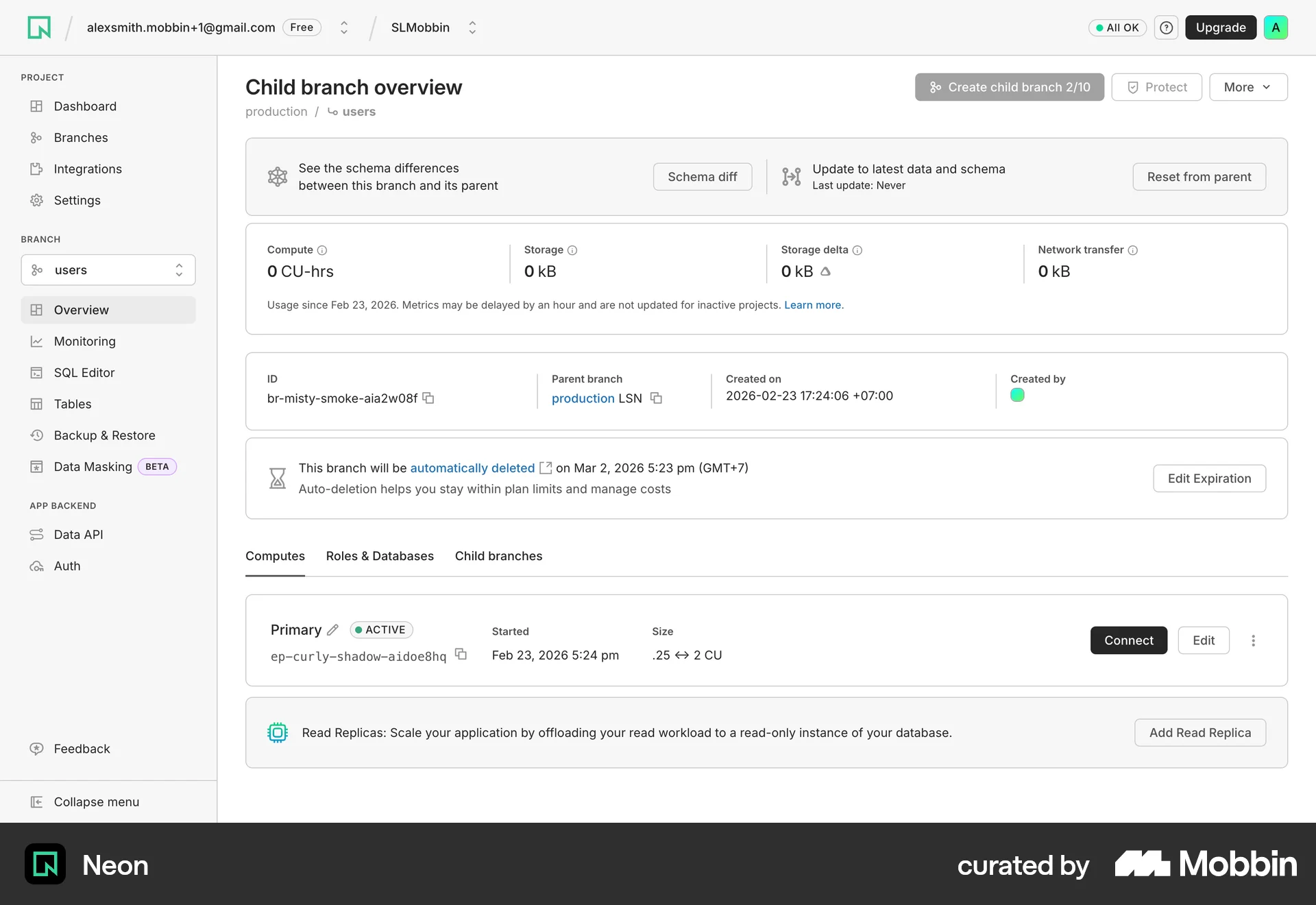Switch to the Computes tab
Screen dimensions: 1316x905
point(275,556)
